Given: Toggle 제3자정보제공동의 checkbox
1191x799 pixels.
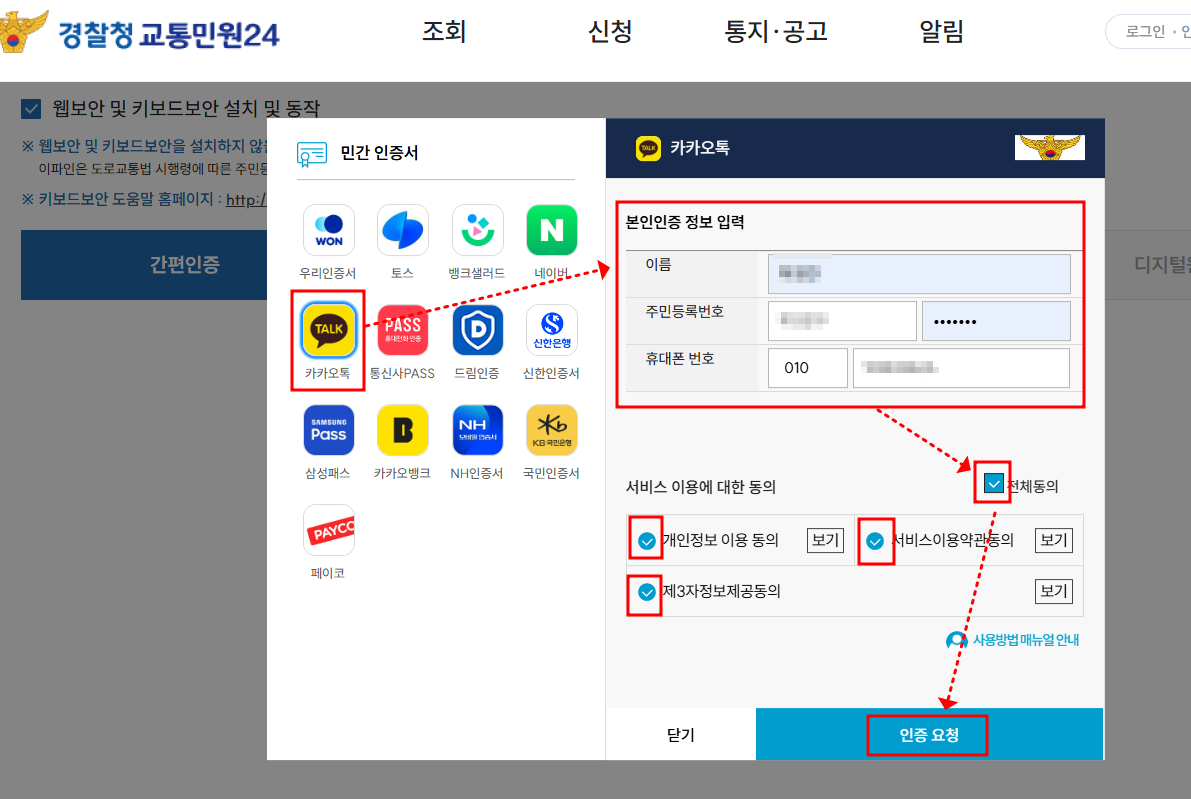Looking at the screenshot, I should click(646, 592).
